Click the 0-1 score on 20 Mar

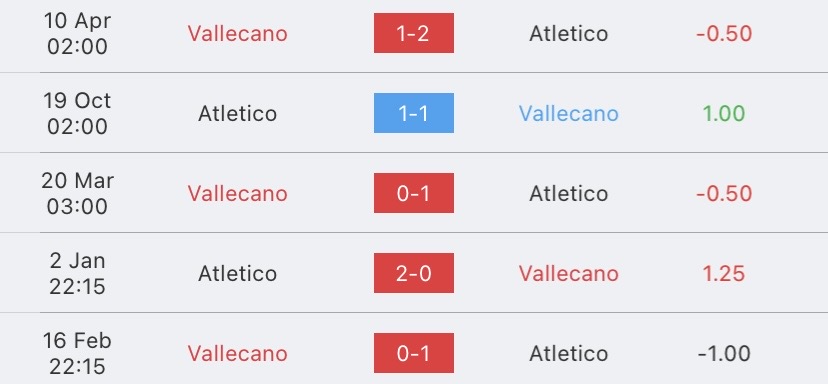click(x=413, y=193)
